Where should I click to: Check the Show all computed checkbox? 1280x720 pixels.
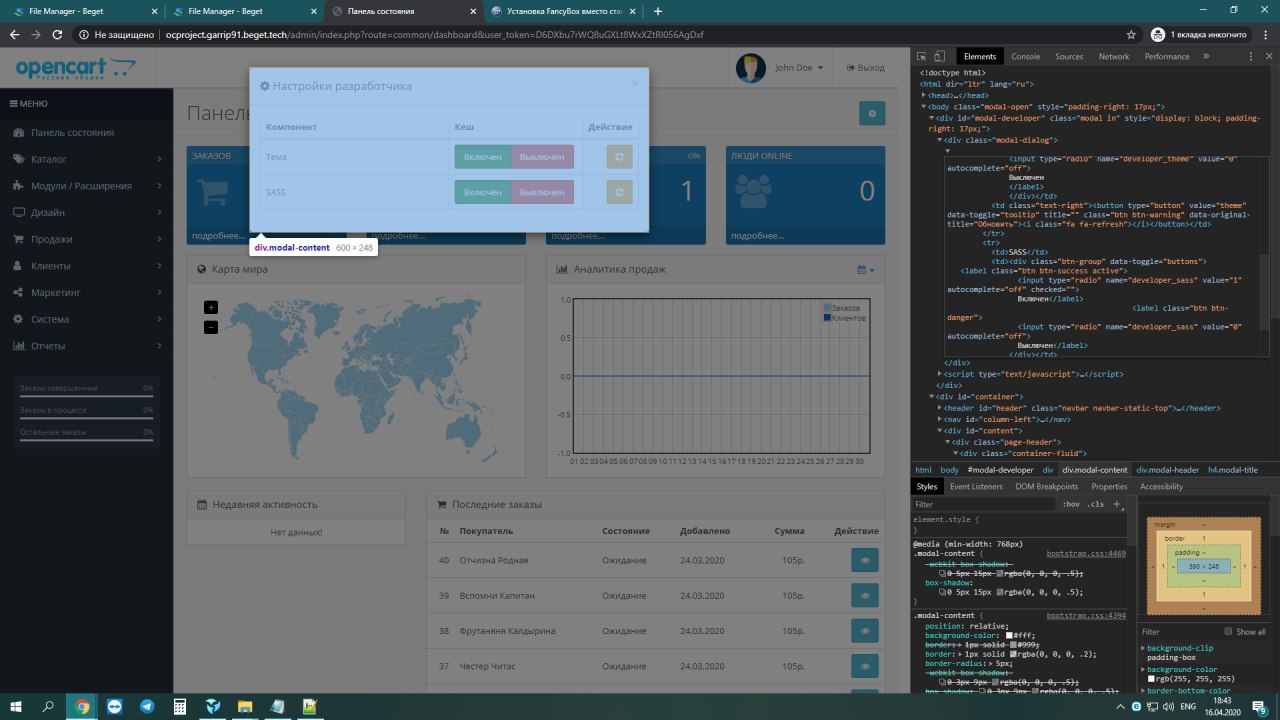pyautogui.click(x=1230, y=632)
